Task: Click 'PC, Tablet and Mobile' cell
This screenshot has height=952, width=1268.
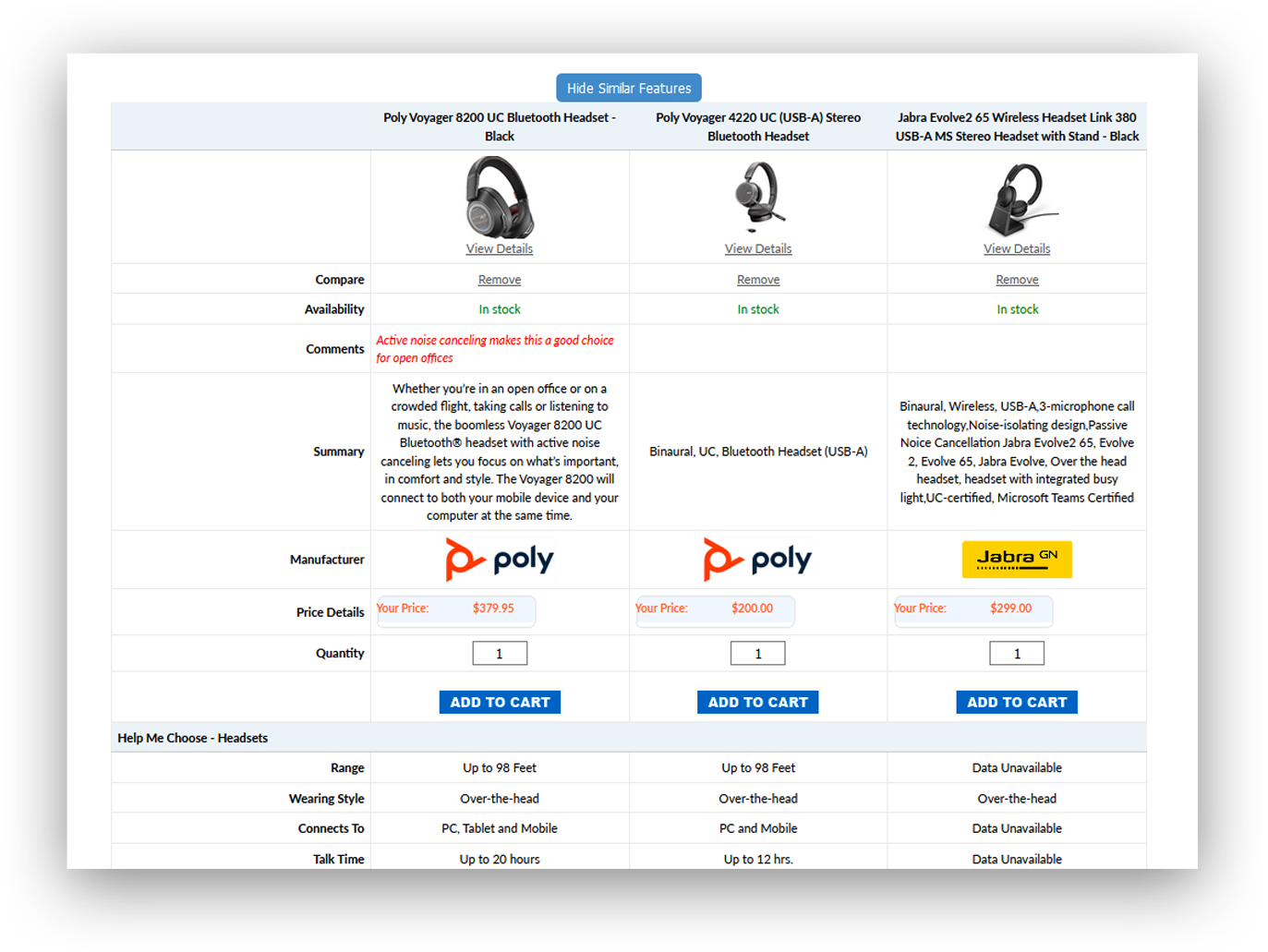Action: click(x=500, y=828)
